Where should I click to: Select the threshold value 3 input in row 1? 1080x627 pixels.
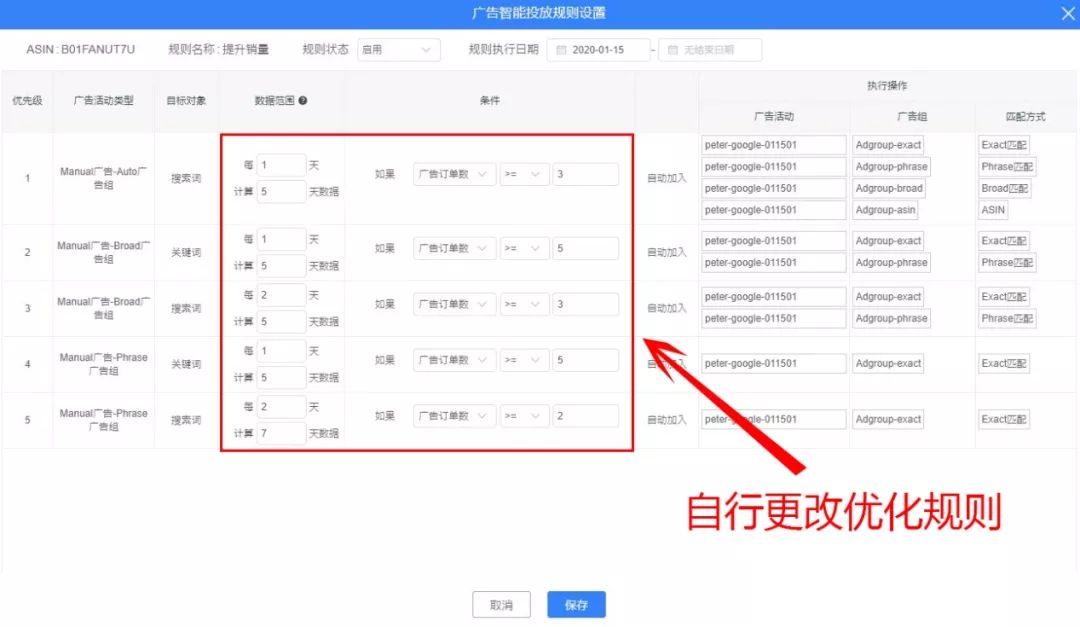[586, 174]
